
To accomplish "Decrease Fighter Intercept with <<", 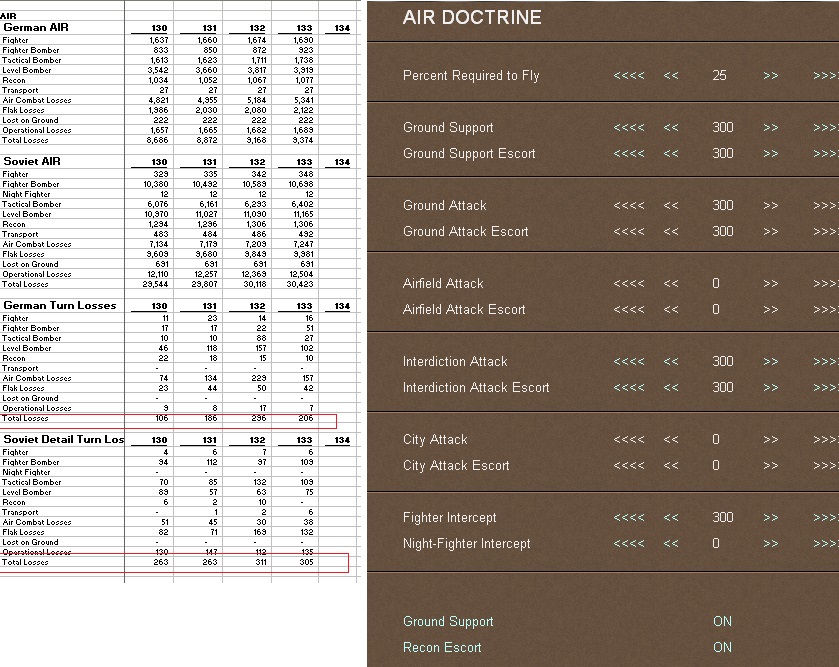I will coord(671,518).
